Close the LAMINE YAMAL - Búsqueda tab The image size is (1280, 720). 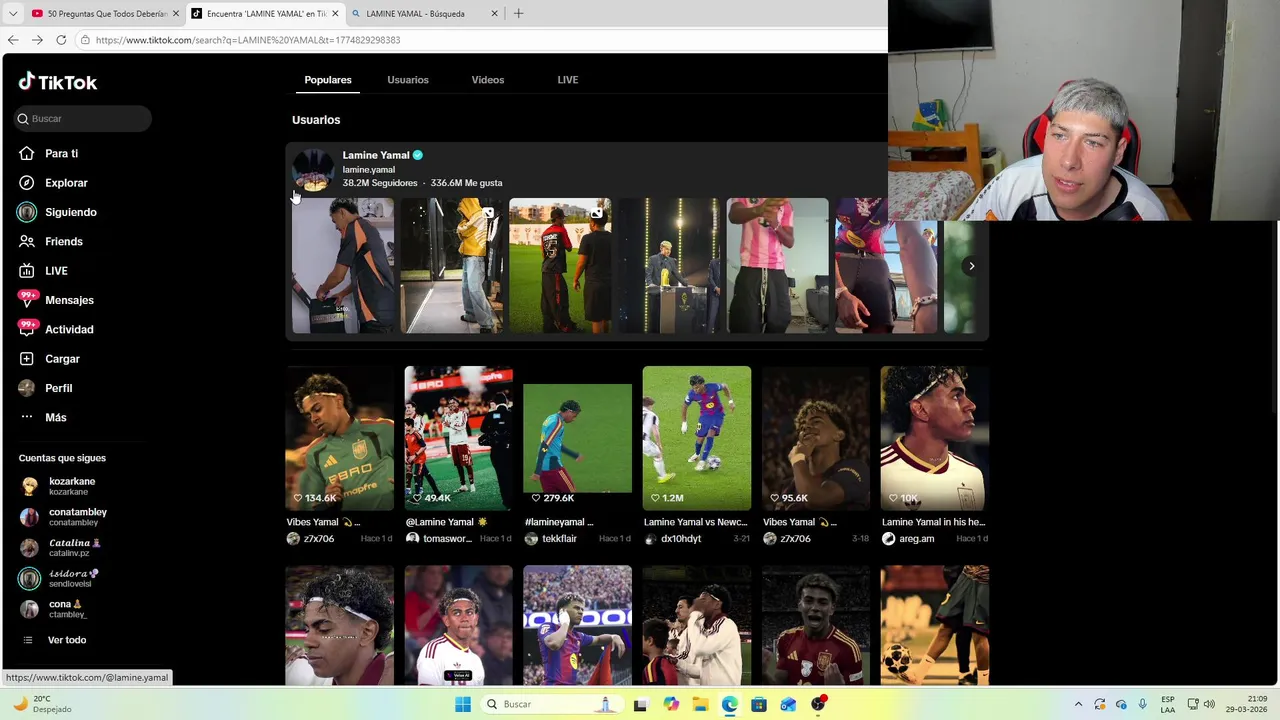494,14
